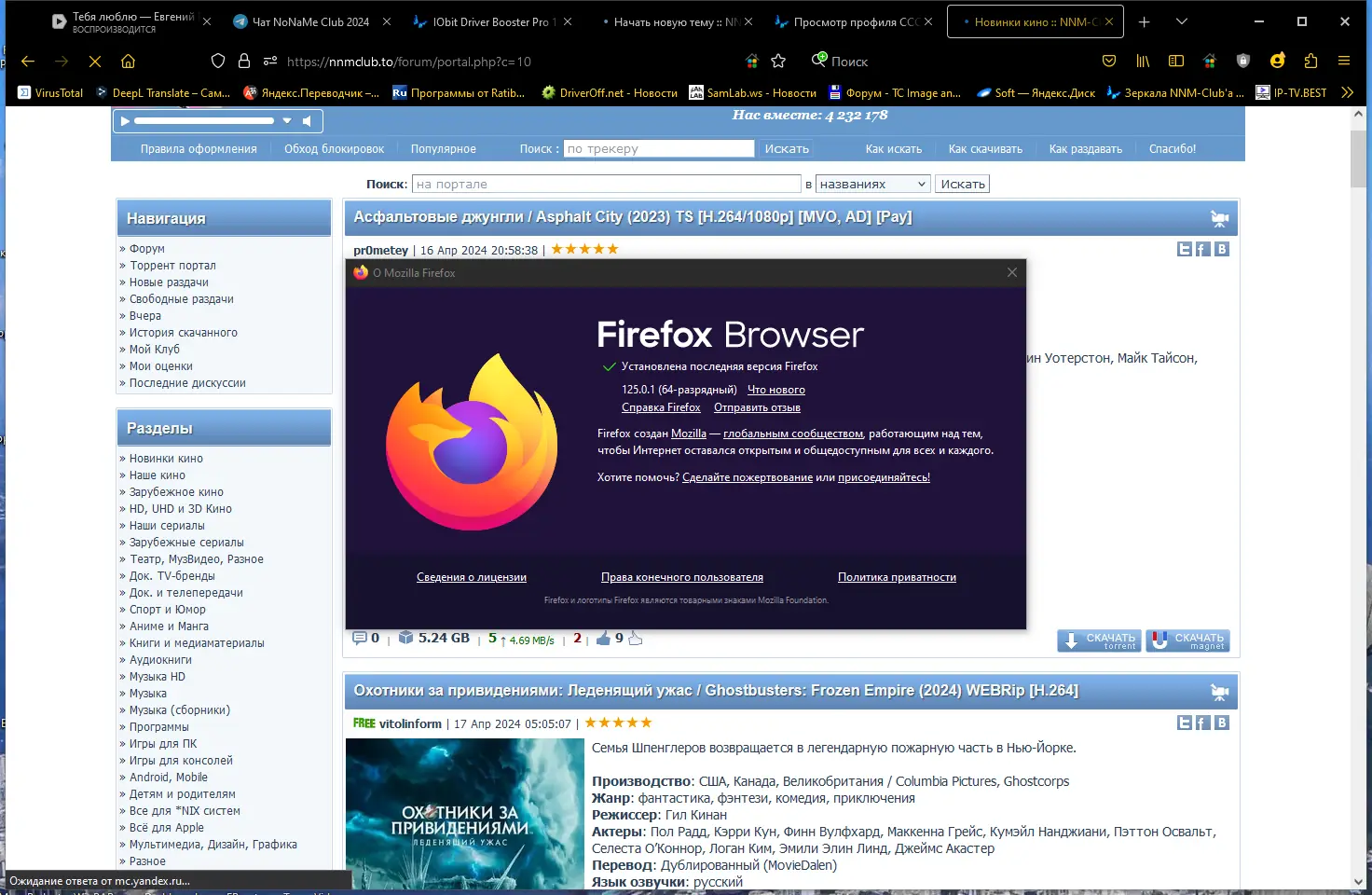
Task: Click Искать button next to portal search
Action: pos(962,185)
